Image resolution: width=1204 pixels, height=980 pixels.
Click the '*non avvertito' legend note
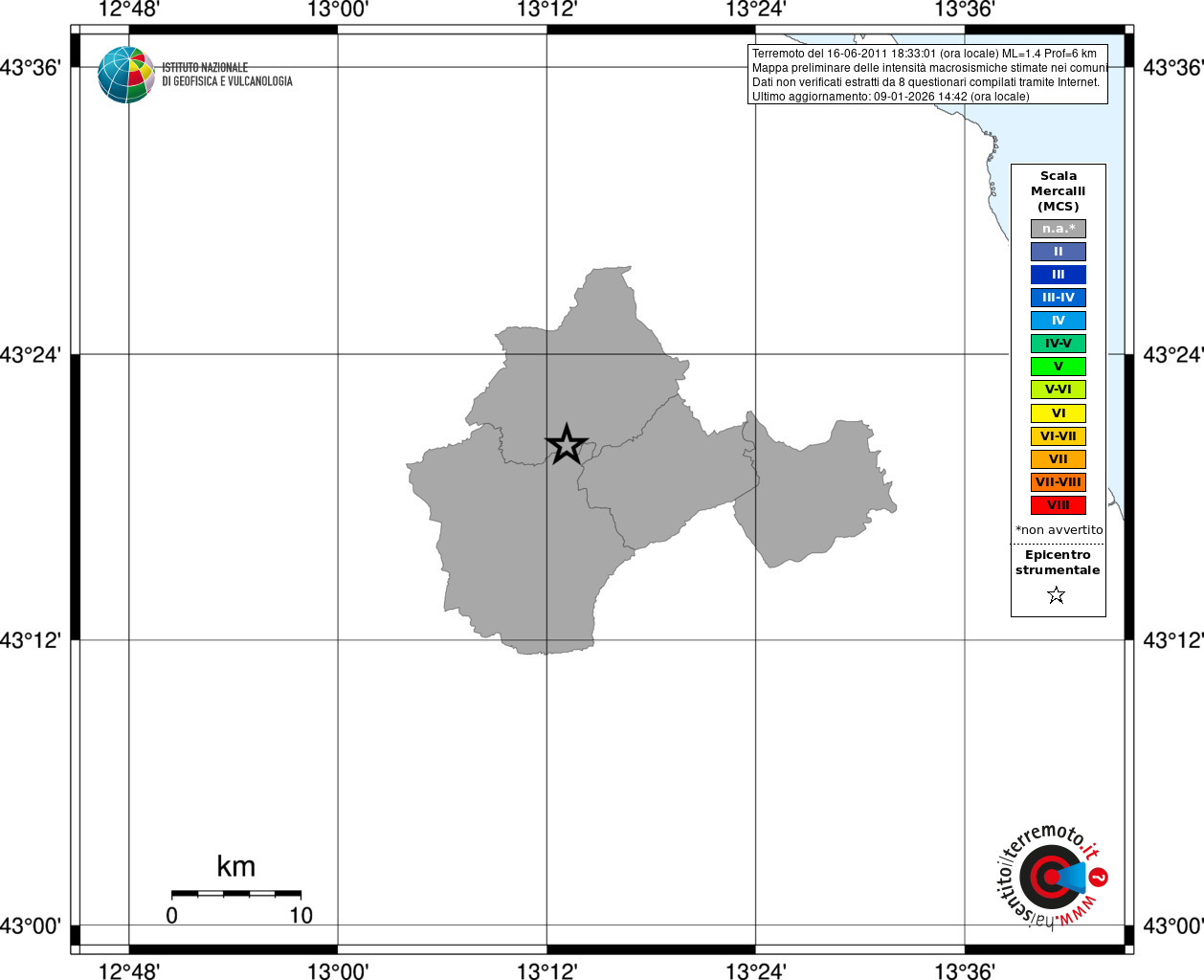1059,530
